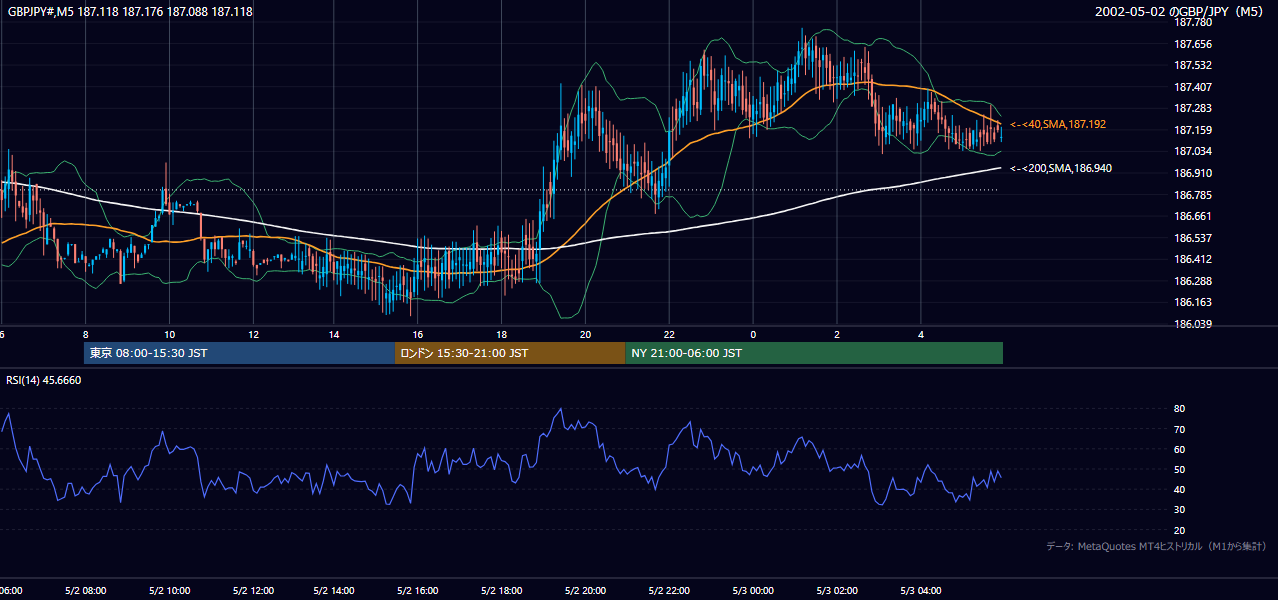Click hour label 10 under the price chart
The width and height of the screenshot is (1278, 600).
[169, 334]
